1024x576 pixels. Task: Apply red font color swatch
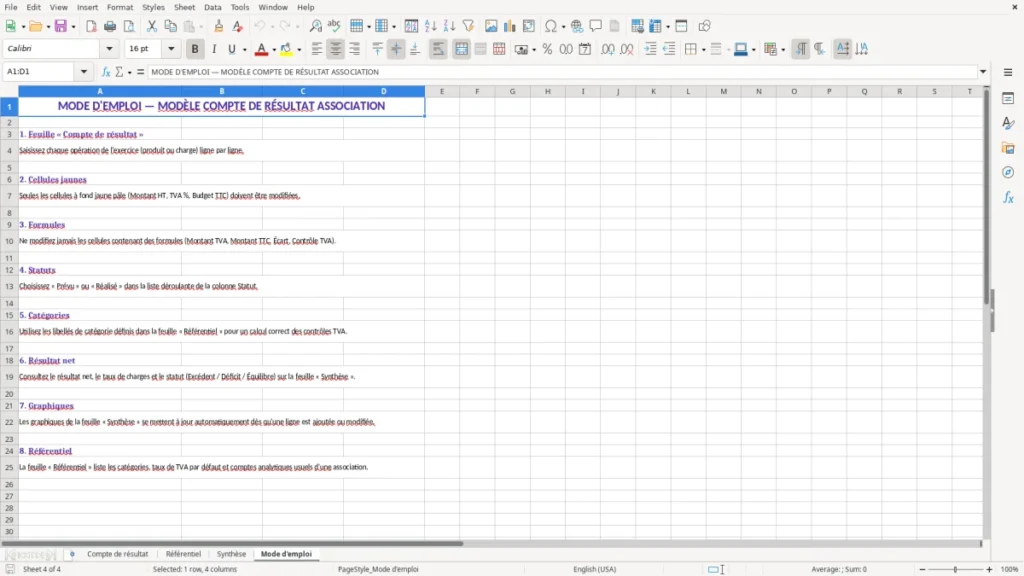tap(261, 49)
